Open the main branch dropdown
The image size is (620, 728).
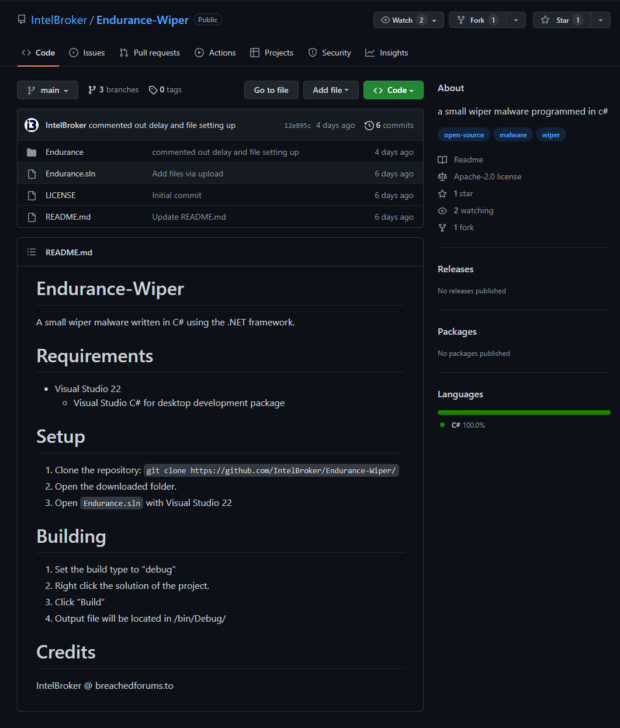(47, 90)
